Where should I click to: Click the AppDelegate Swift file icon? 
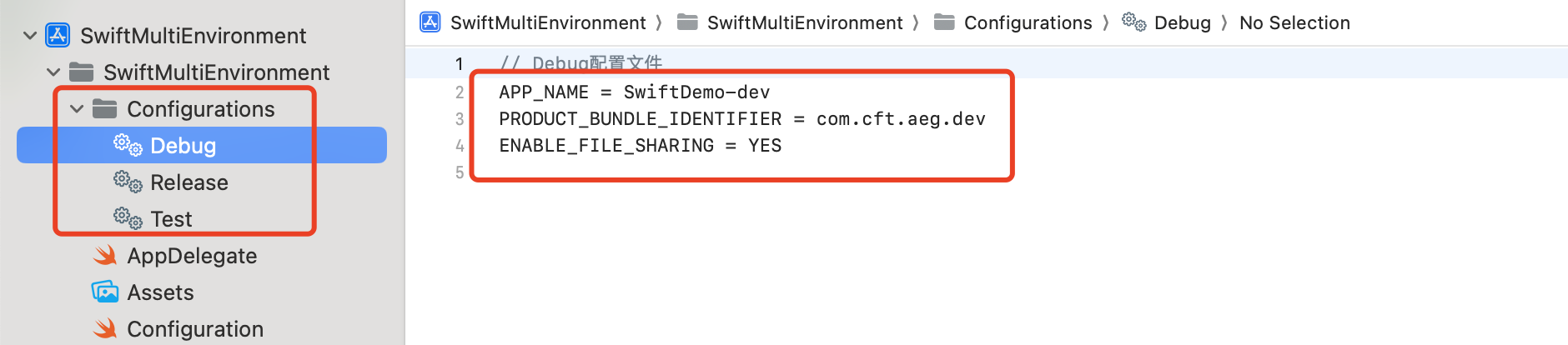(105, 255)
